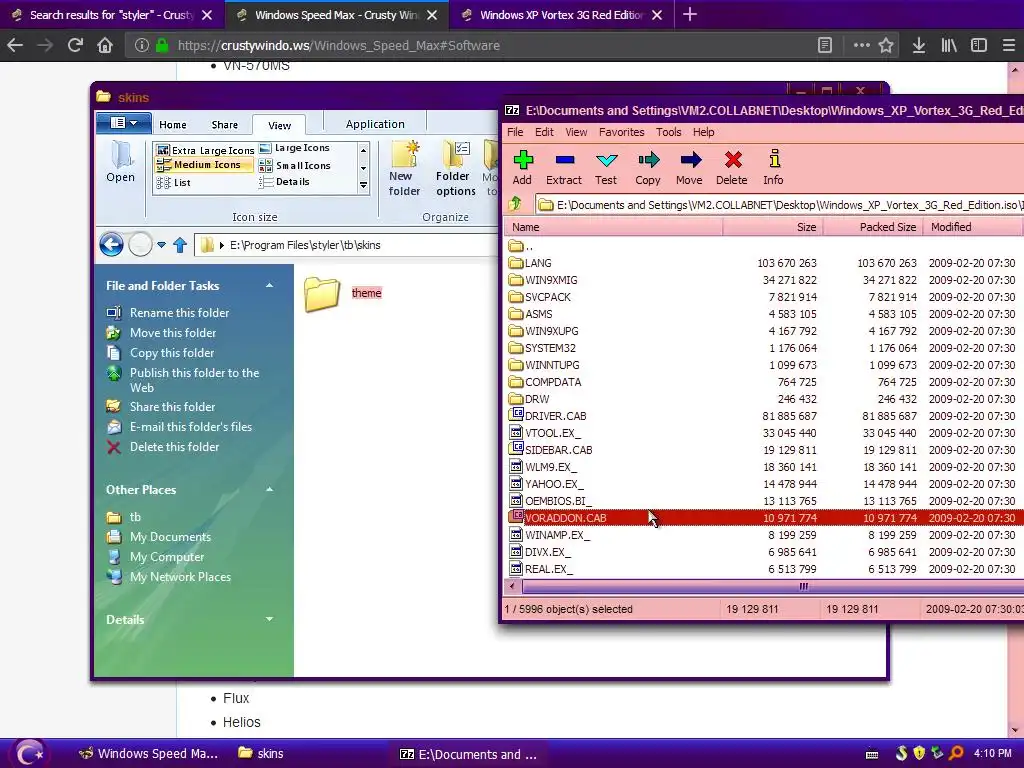This screenshot has width=1024, height=768.
Task: Open Firefox downloads panel
Action: coord(918,45)
